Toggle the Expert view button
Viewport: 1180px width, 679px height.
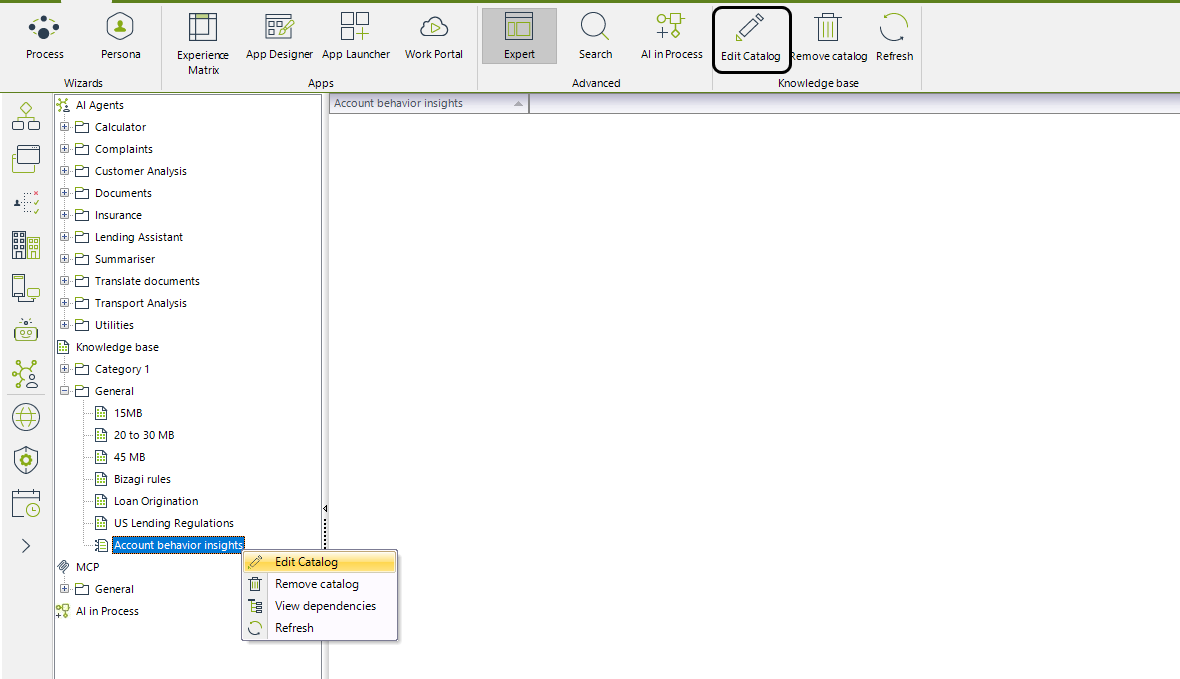519,36
